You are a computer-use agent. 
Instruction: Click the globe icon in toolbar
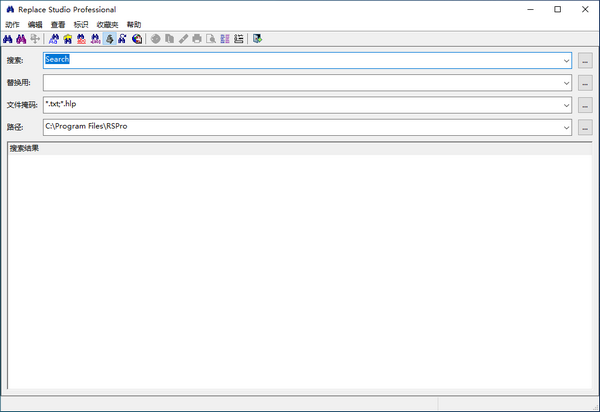coord(135,39)
